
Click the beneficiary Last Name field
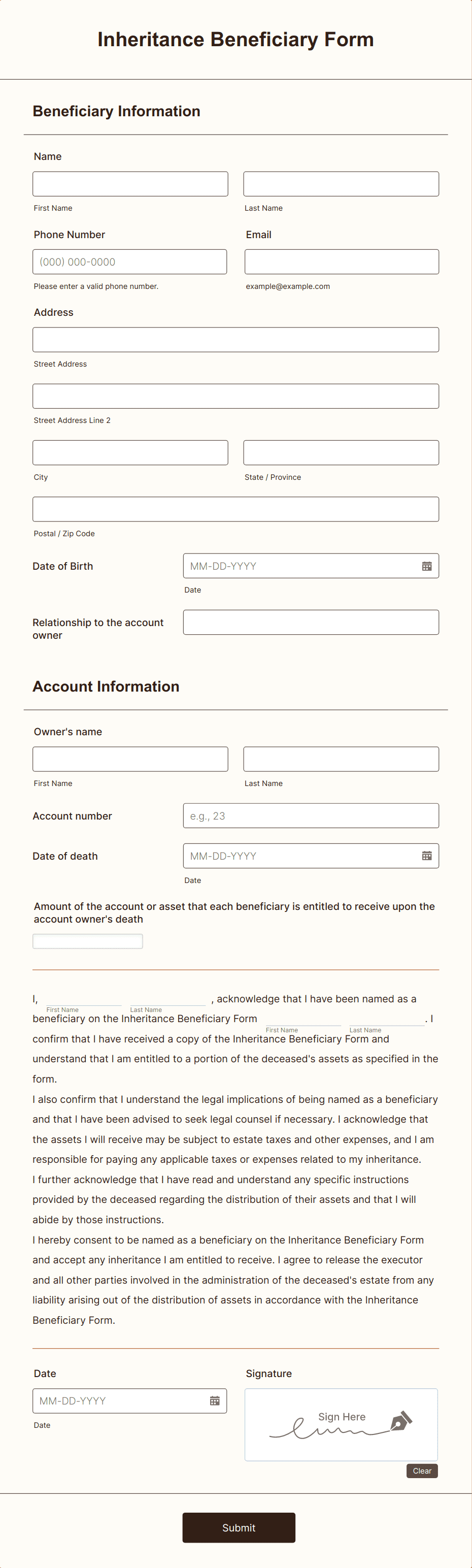(x=341, y=183)
